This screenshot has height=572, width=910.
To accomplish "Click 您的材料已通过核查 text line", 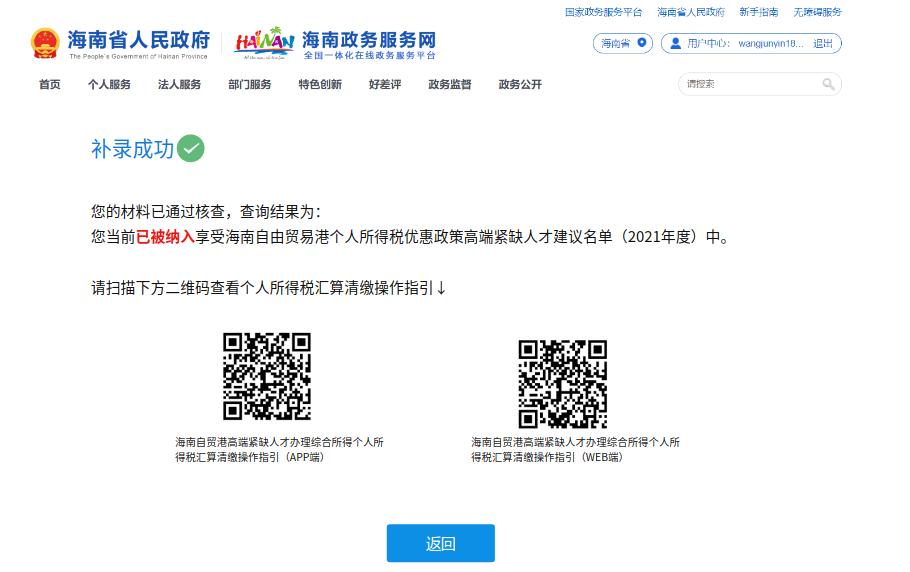I will (205, 212).
